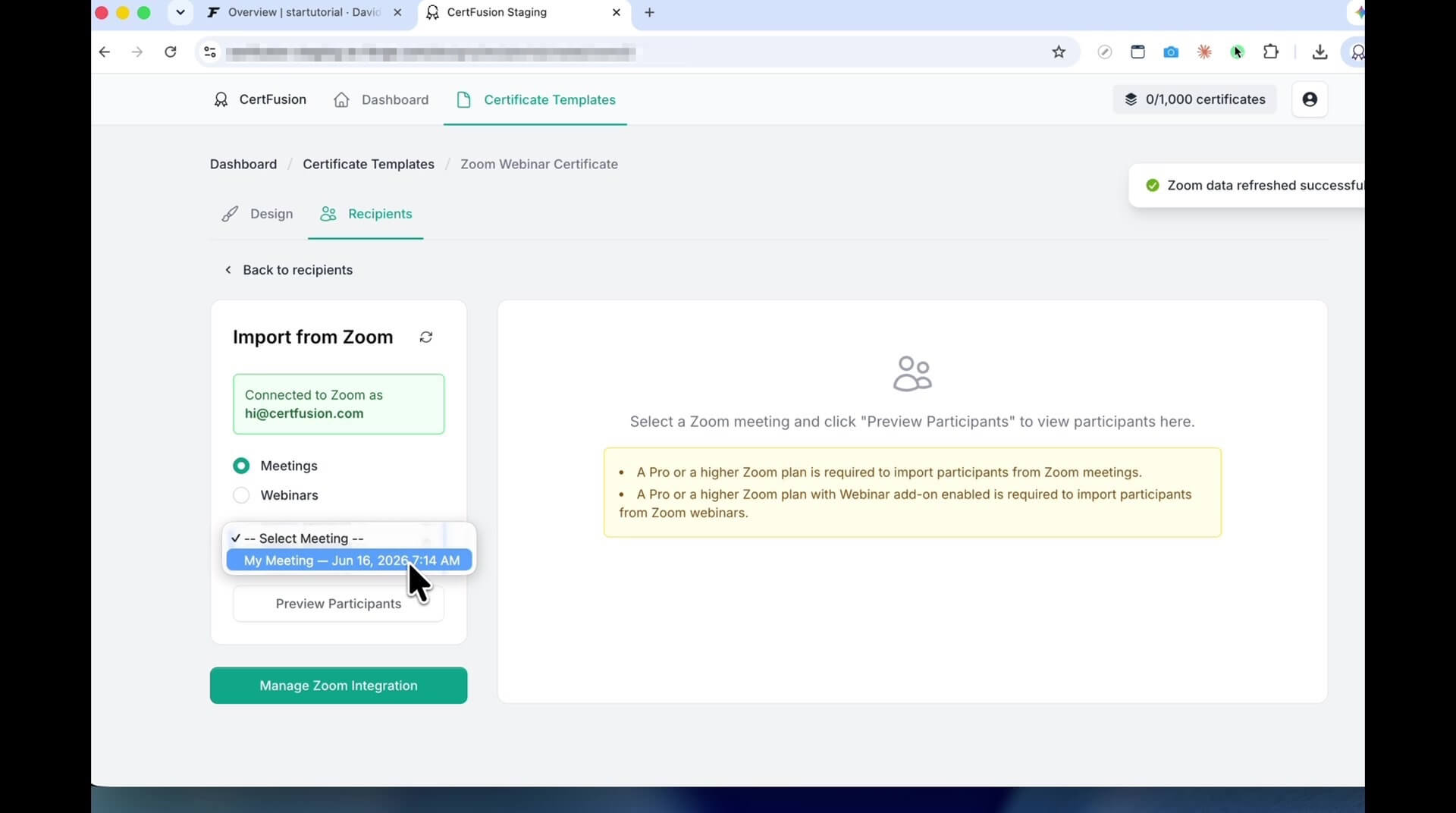Click the participants people icon in preview panel

[912, 374]
